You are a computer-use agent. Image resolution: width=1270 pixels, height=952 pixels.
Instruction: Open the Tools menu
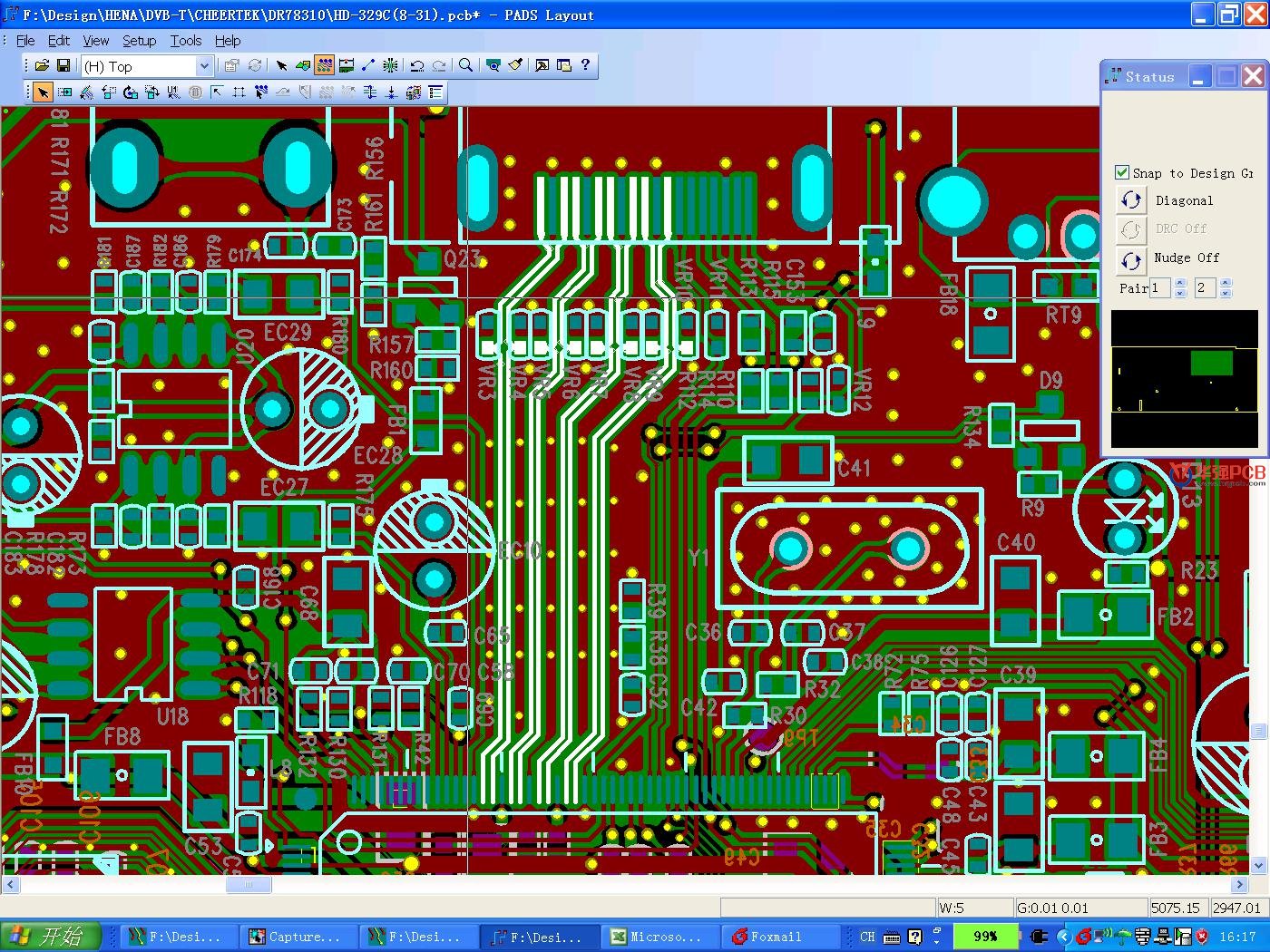pos(186,41)
